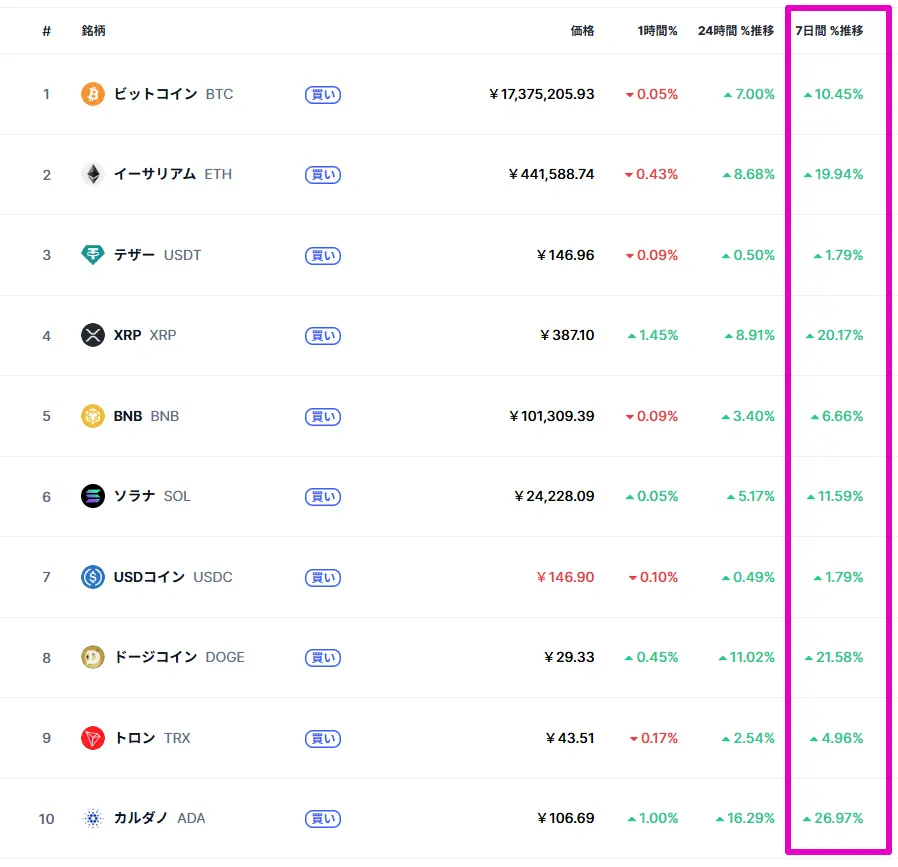Click Solana 7-day change 11.59%
Viewport: 898px width, 867px height.
tap(835, 496)
